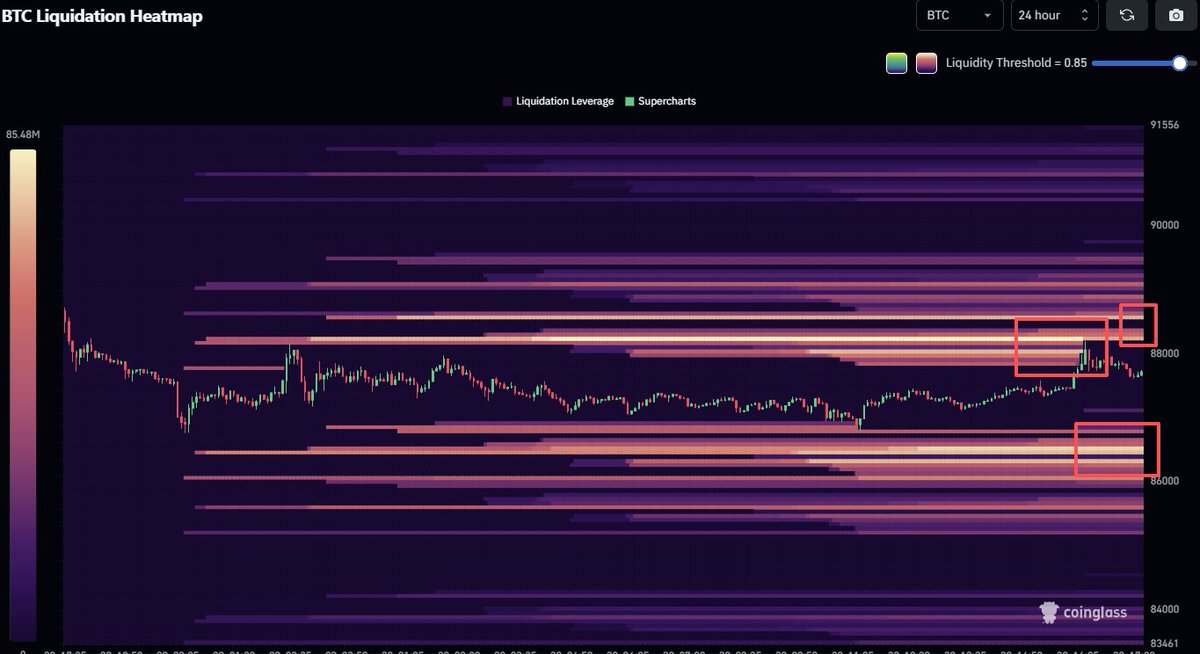
Task: Click the 91556 price axis label
Action: 1166,126
